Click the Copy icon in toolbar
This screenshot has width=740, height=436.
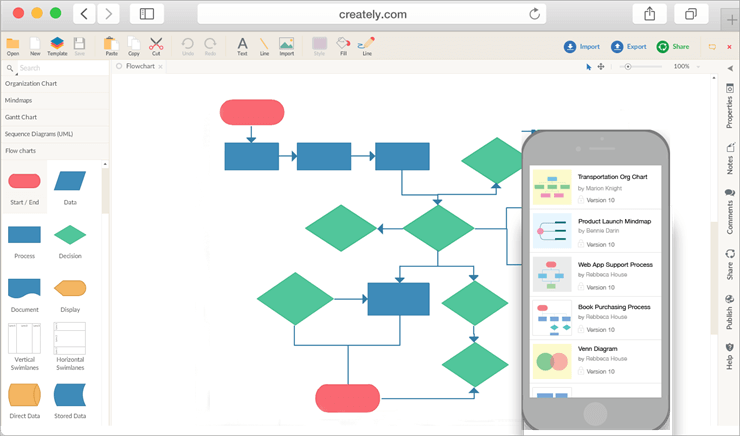pos(134,46)
